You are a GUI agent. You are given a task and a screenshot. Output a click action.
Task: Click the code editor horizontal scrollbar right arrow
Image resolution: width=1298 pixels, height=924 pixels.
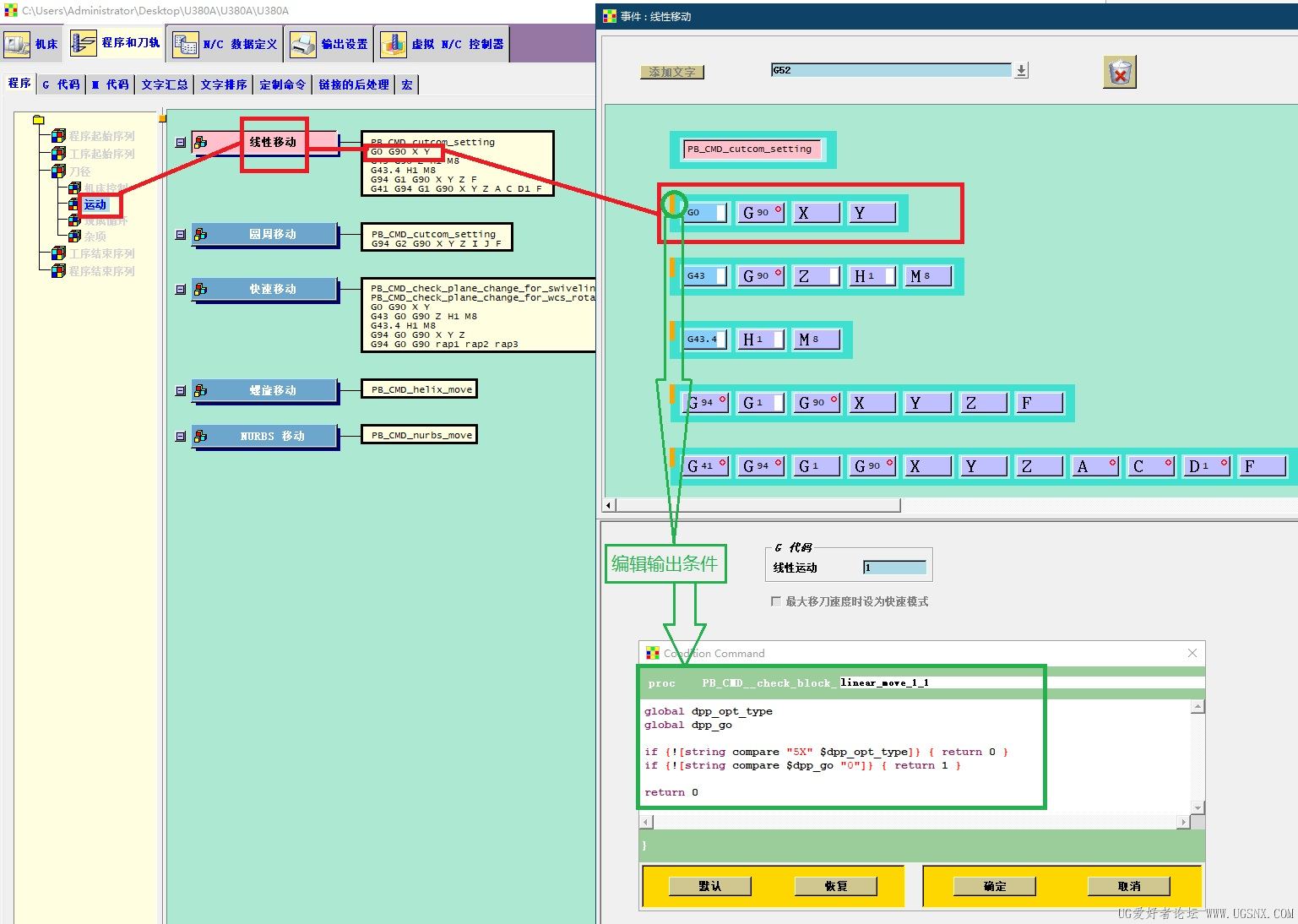coord(1184,822)
